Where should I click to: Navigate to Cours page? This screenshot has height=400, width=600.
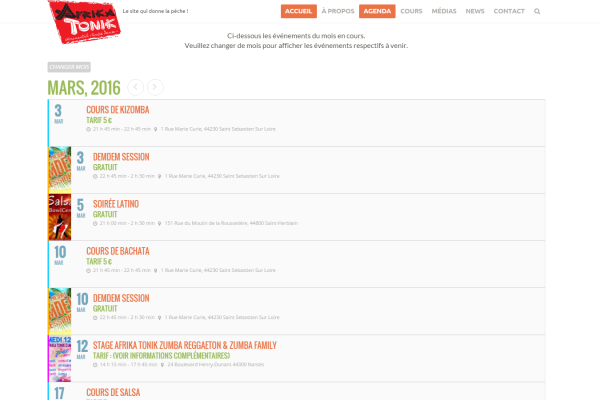[x=411, y=11]
